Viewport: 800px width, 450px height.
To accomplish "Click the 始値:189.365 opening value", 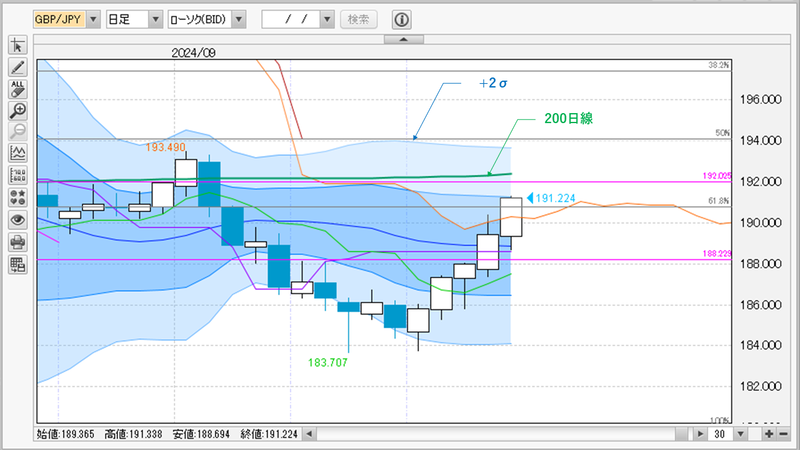I will point(66,434).
